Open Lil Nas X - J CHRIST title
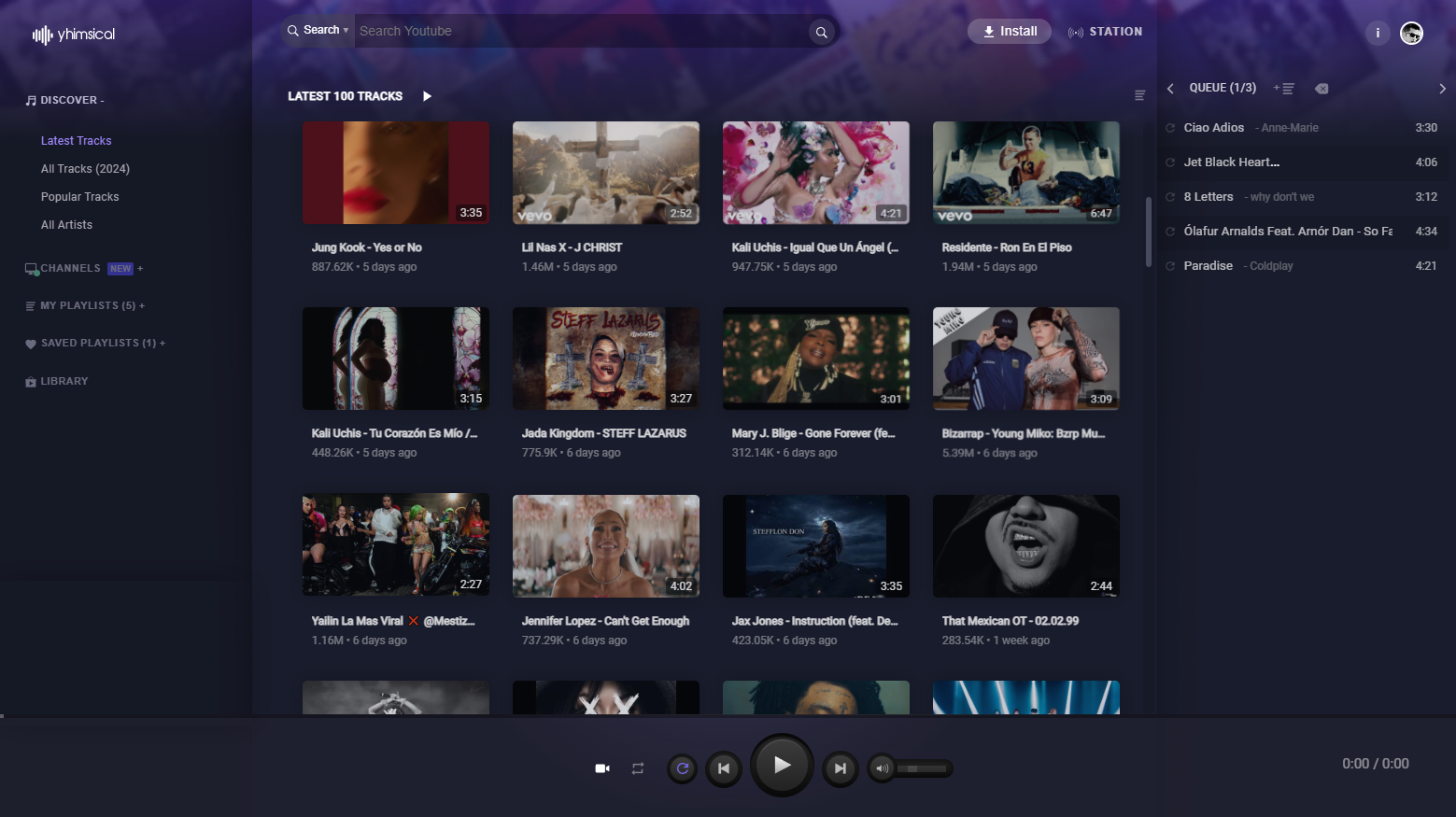The image size is (1456, 817). 572,247
